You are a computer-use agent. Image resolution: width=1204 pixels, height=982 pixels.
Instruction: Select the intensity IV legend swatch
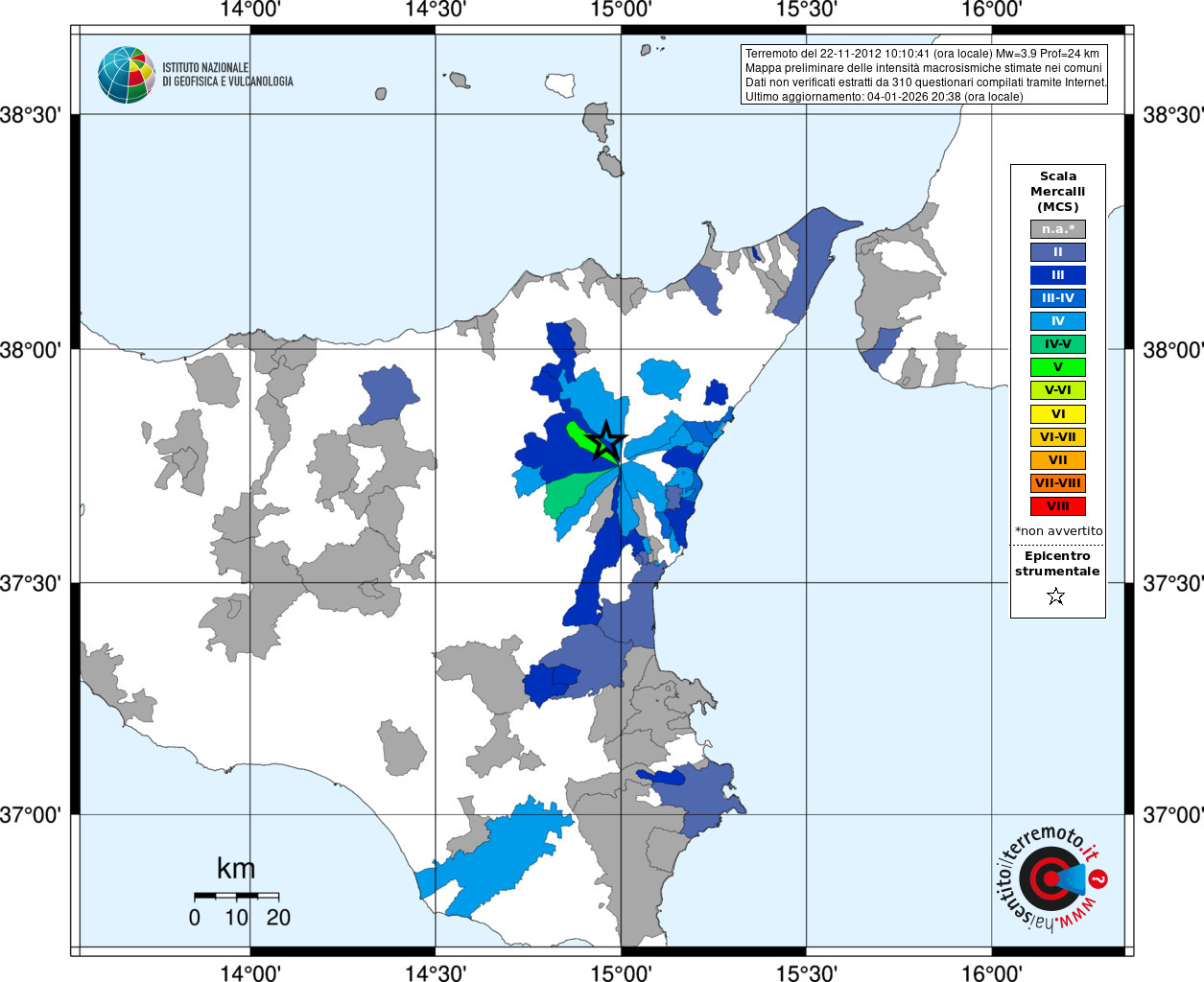1058,321
